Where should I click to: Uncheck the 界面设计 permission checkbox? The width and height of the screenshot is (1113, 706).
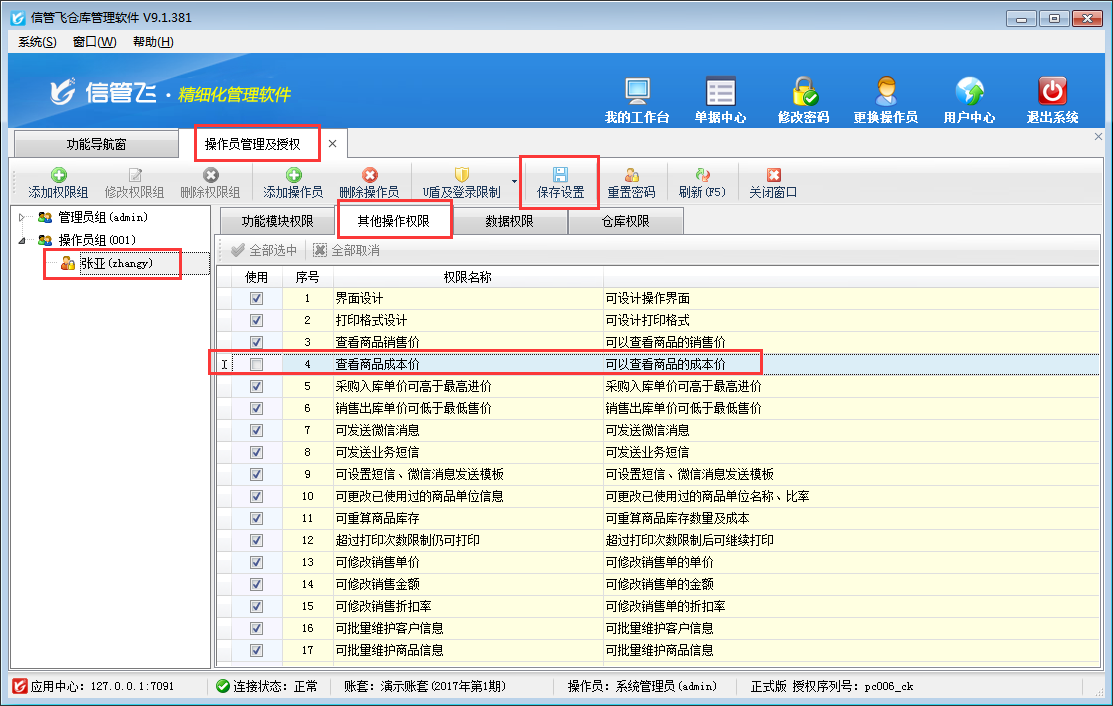click(257, 299)
